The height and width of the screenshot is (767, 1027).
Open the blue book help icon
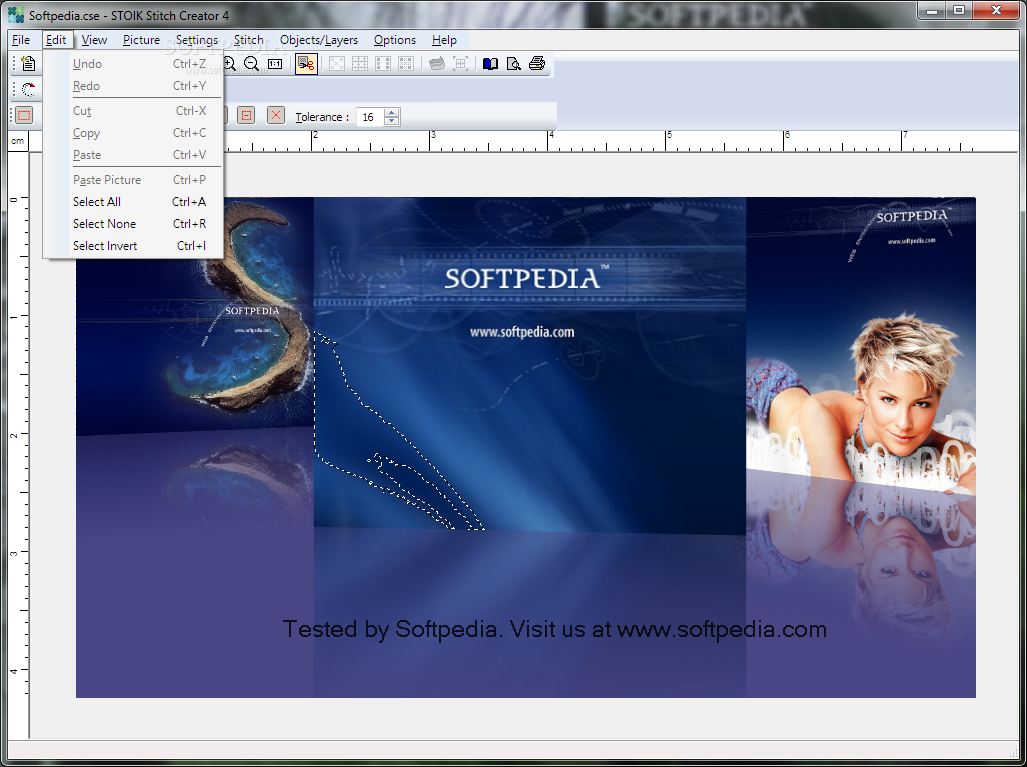pyautogui.click(x=491, y=64)
